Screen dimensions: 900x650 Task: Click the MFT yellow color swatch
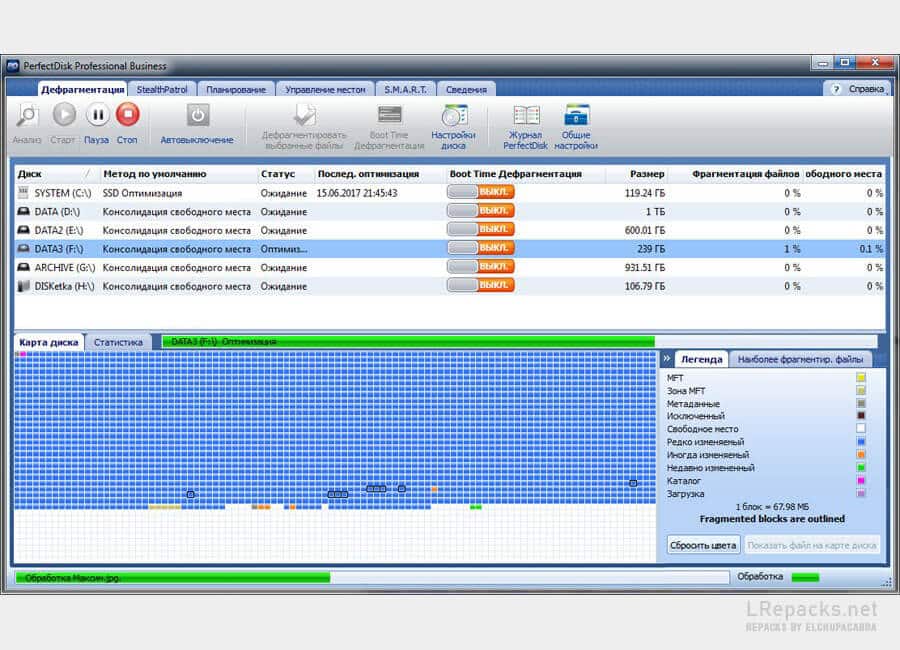click(x=860, y=377)
